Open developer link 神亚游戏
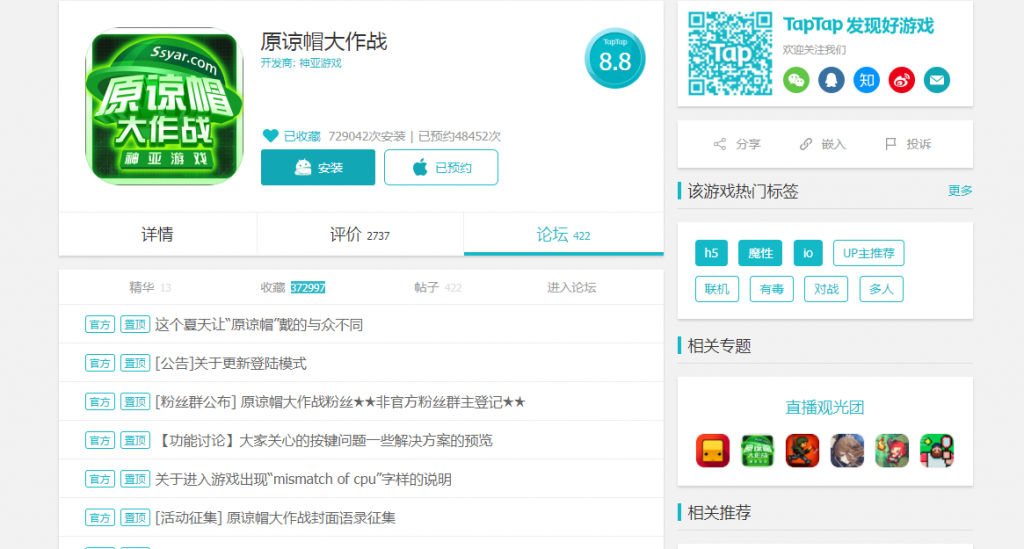The width and height of the screenshot is (1024, 549). point(320,63)
